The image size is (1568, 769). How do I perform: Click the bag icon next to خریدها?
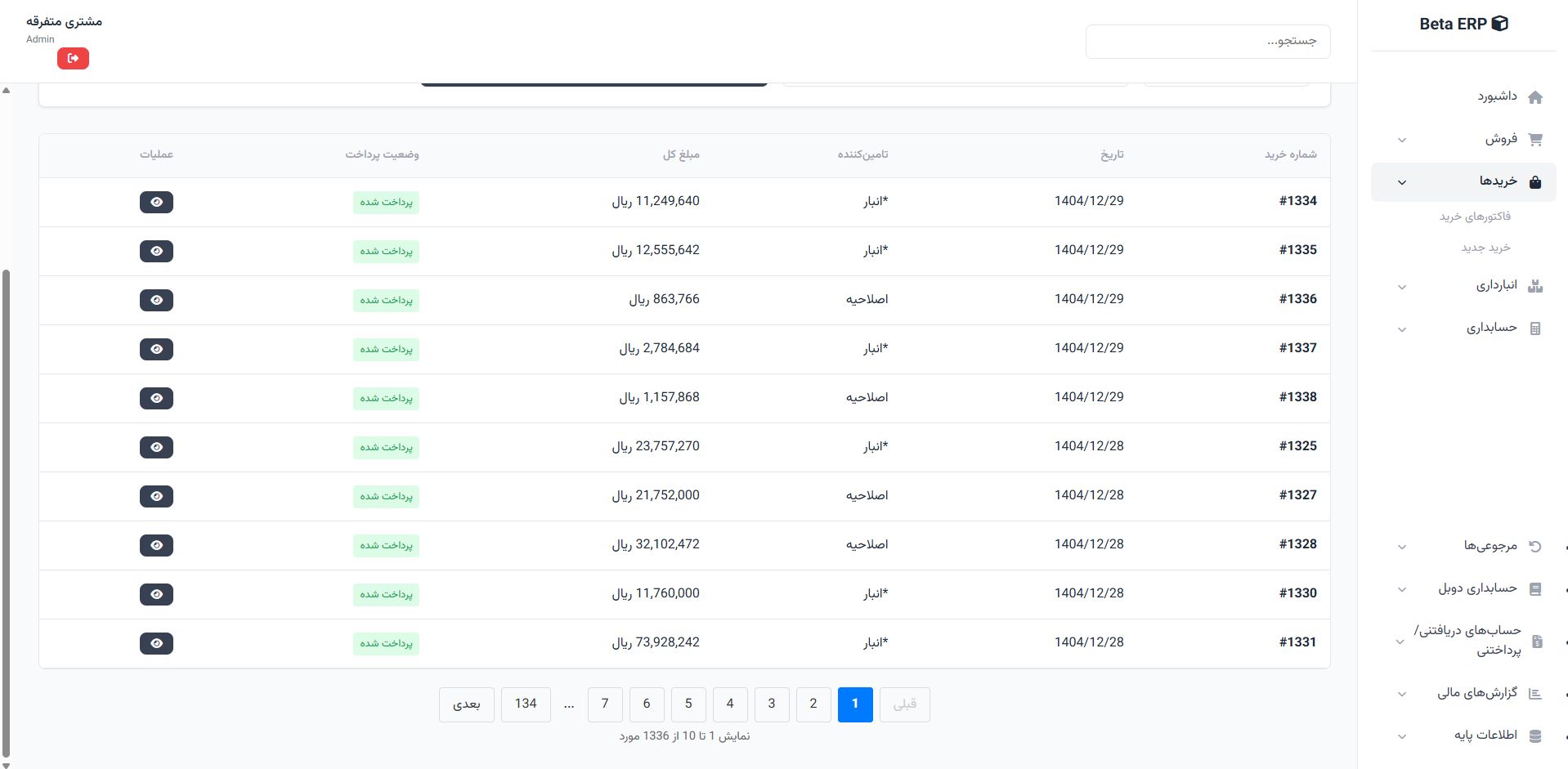pos(1535,182)
